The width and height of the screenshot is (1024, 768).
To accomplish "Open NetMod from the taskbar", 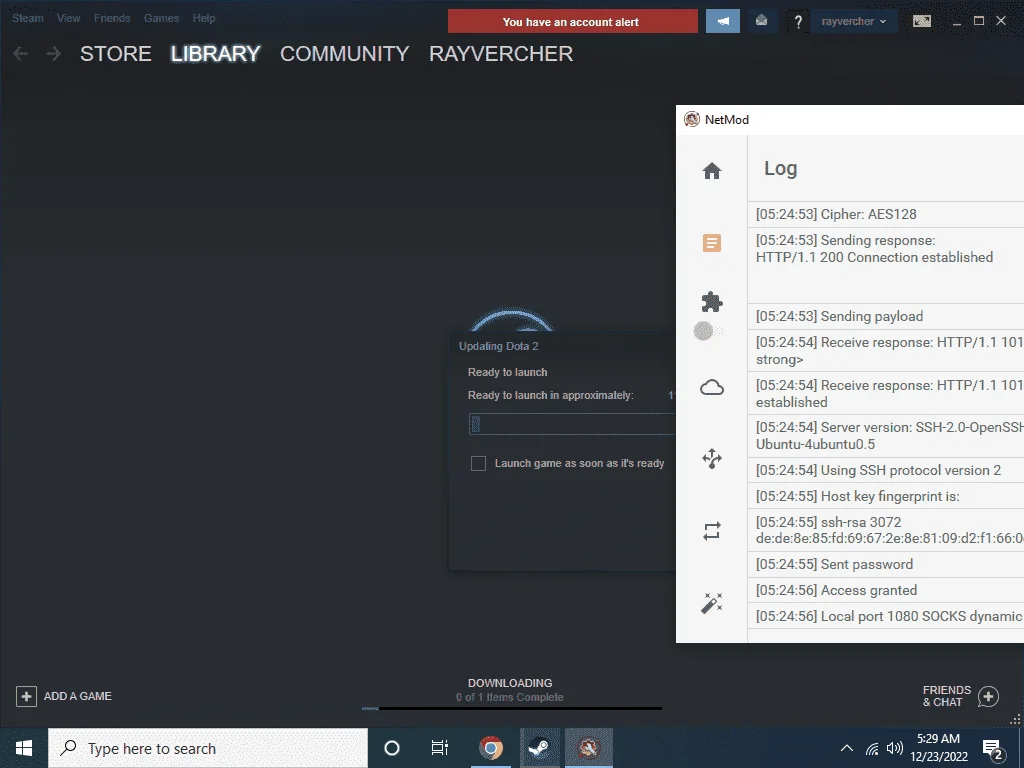I will click(x=588, y=748).
